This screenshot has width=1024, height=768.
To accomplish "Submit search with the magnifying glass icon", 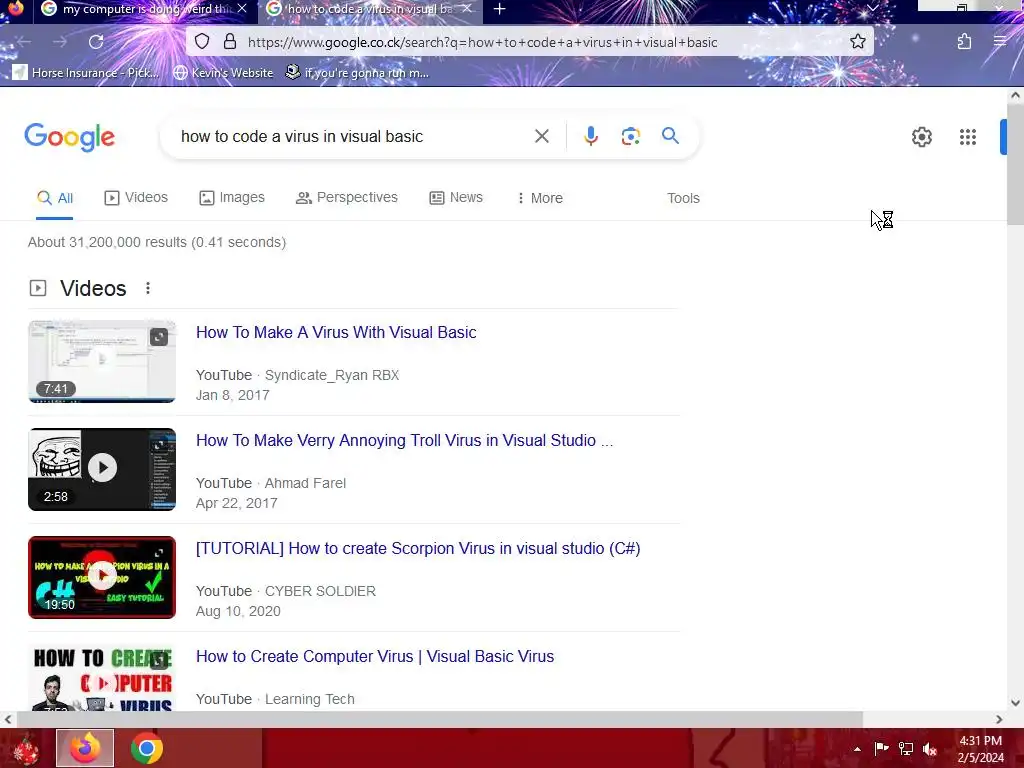I will (x=670, y=136).
